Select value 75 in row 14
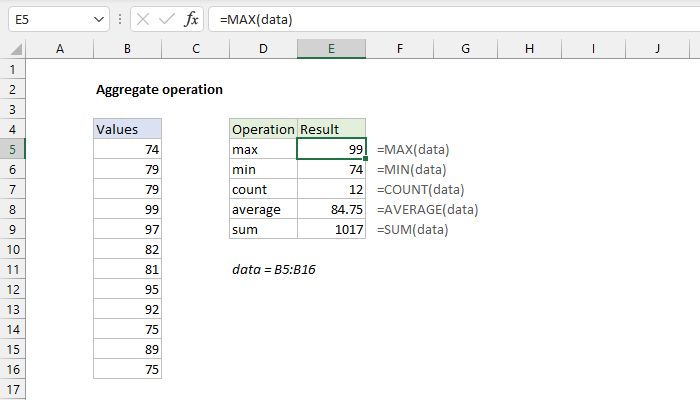 [127, 329]
